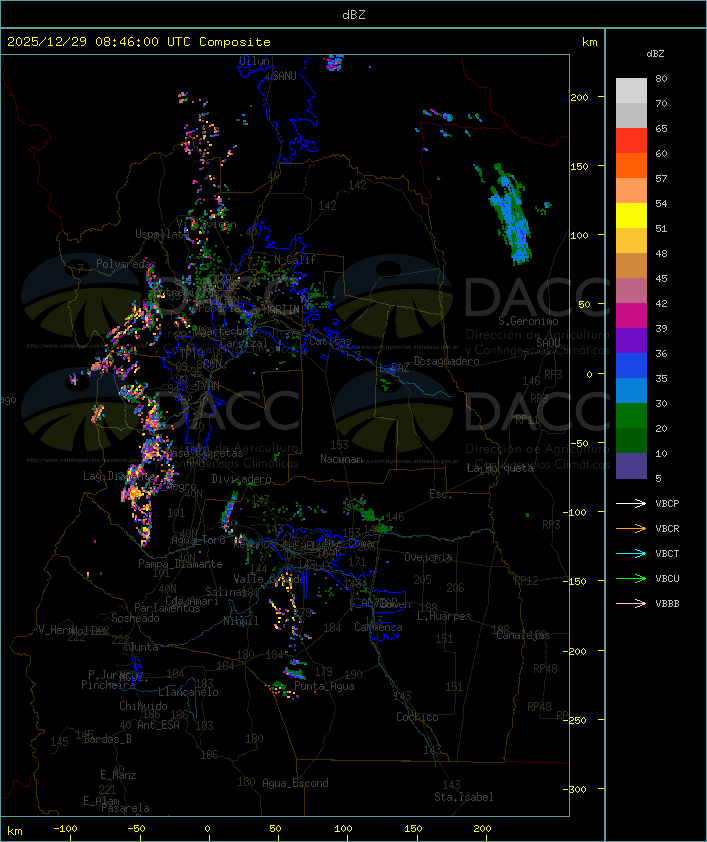Click the Uspallata place label
707x842 pixels.
(161, 234)
